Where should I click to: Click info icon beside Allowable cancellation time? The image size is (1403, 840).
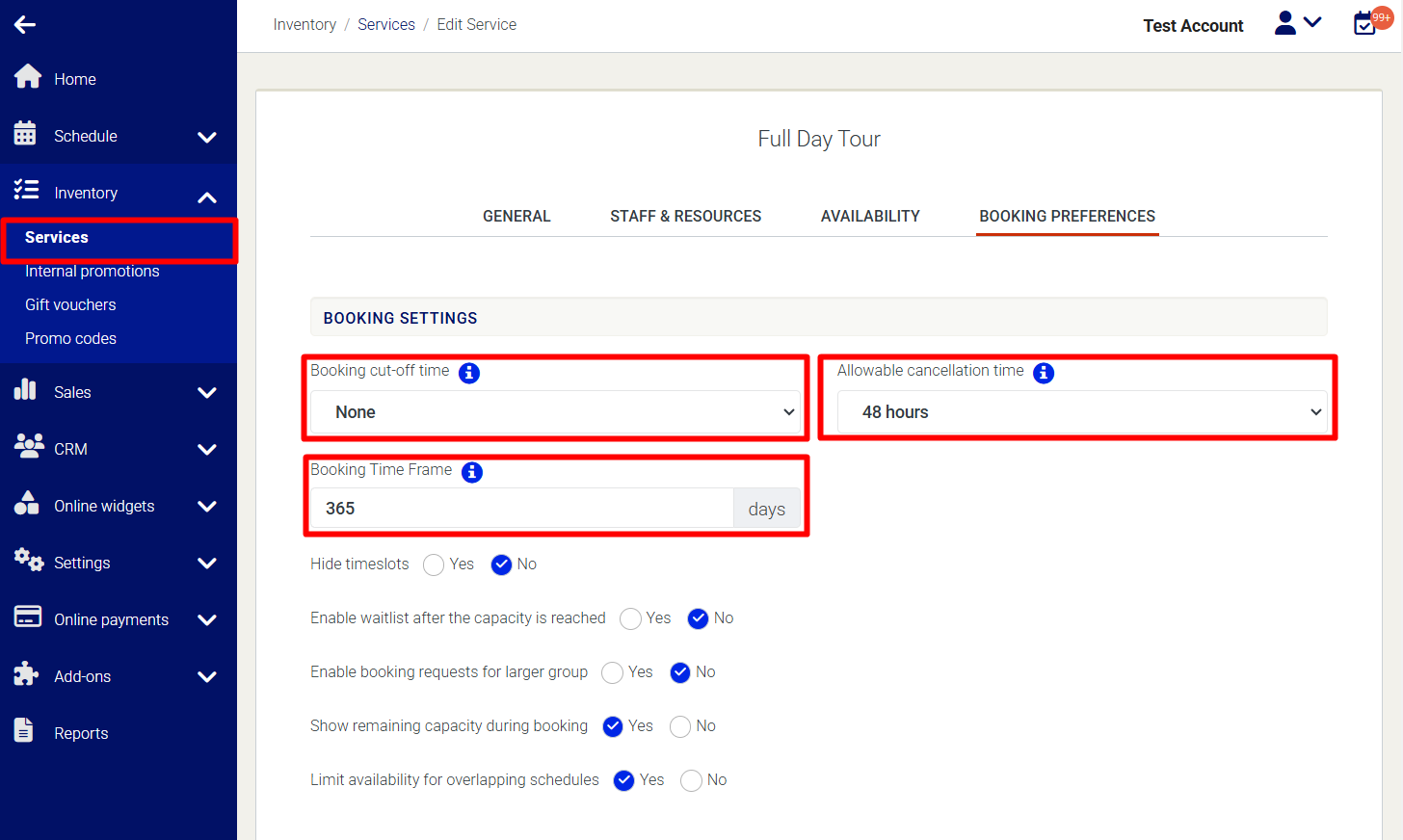tap(1044, 373)
